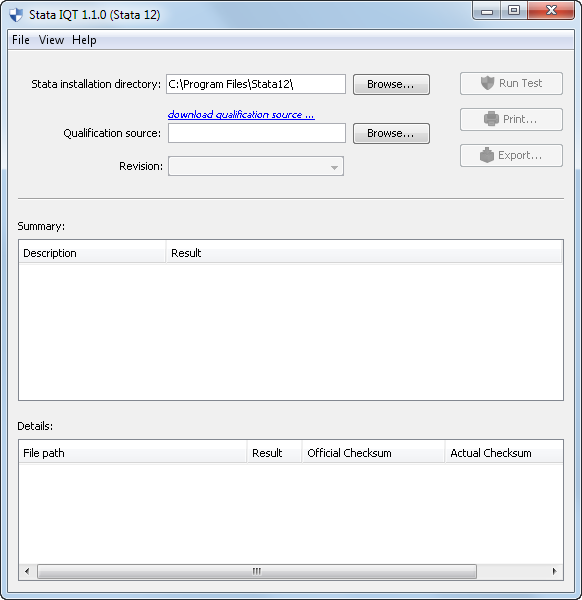
Task: Click the export icon on Export button
Action: tap(487, 155)
